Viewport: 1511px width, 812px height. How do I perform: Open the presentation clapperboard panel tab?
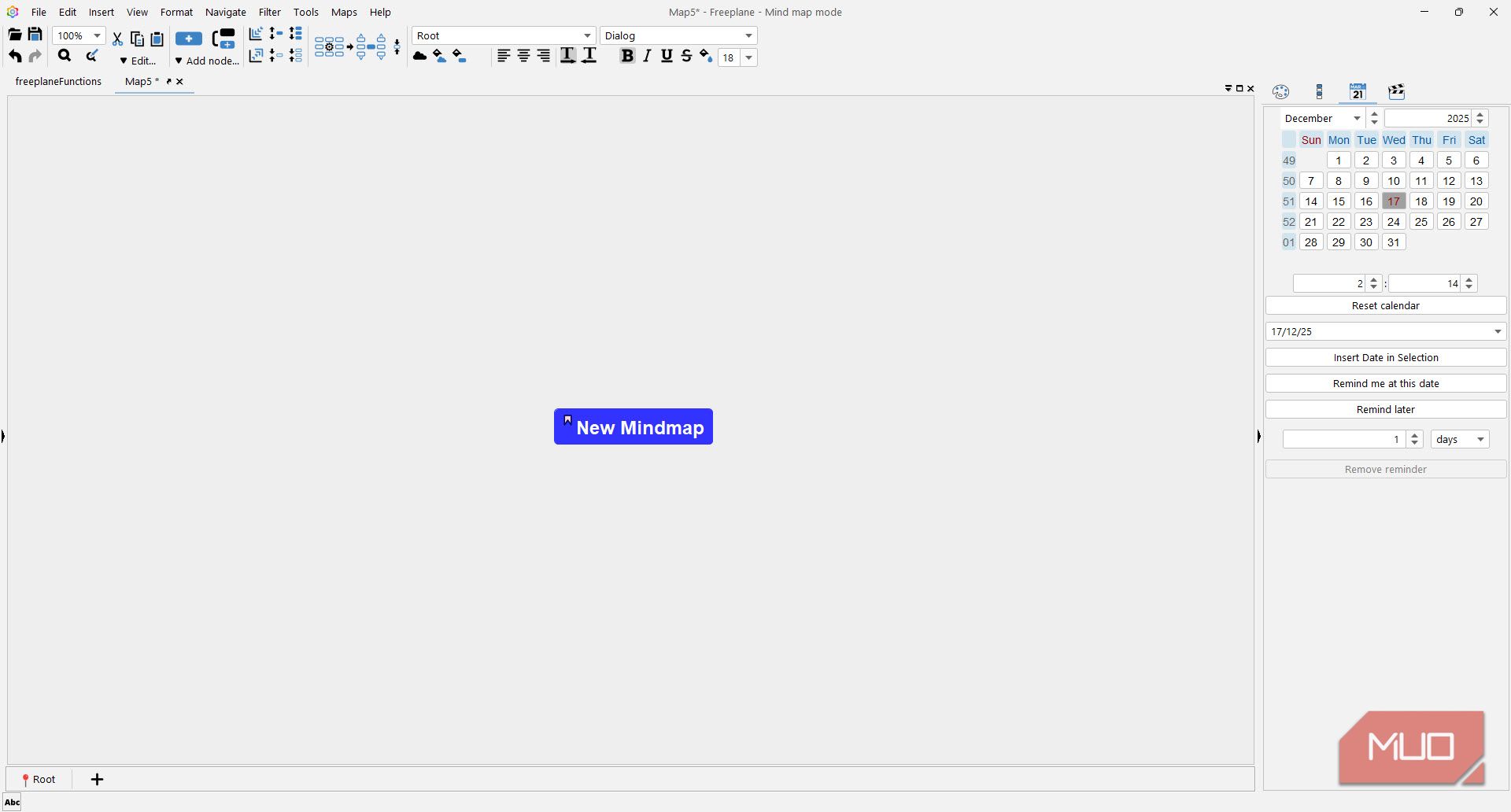[1396, 91]
